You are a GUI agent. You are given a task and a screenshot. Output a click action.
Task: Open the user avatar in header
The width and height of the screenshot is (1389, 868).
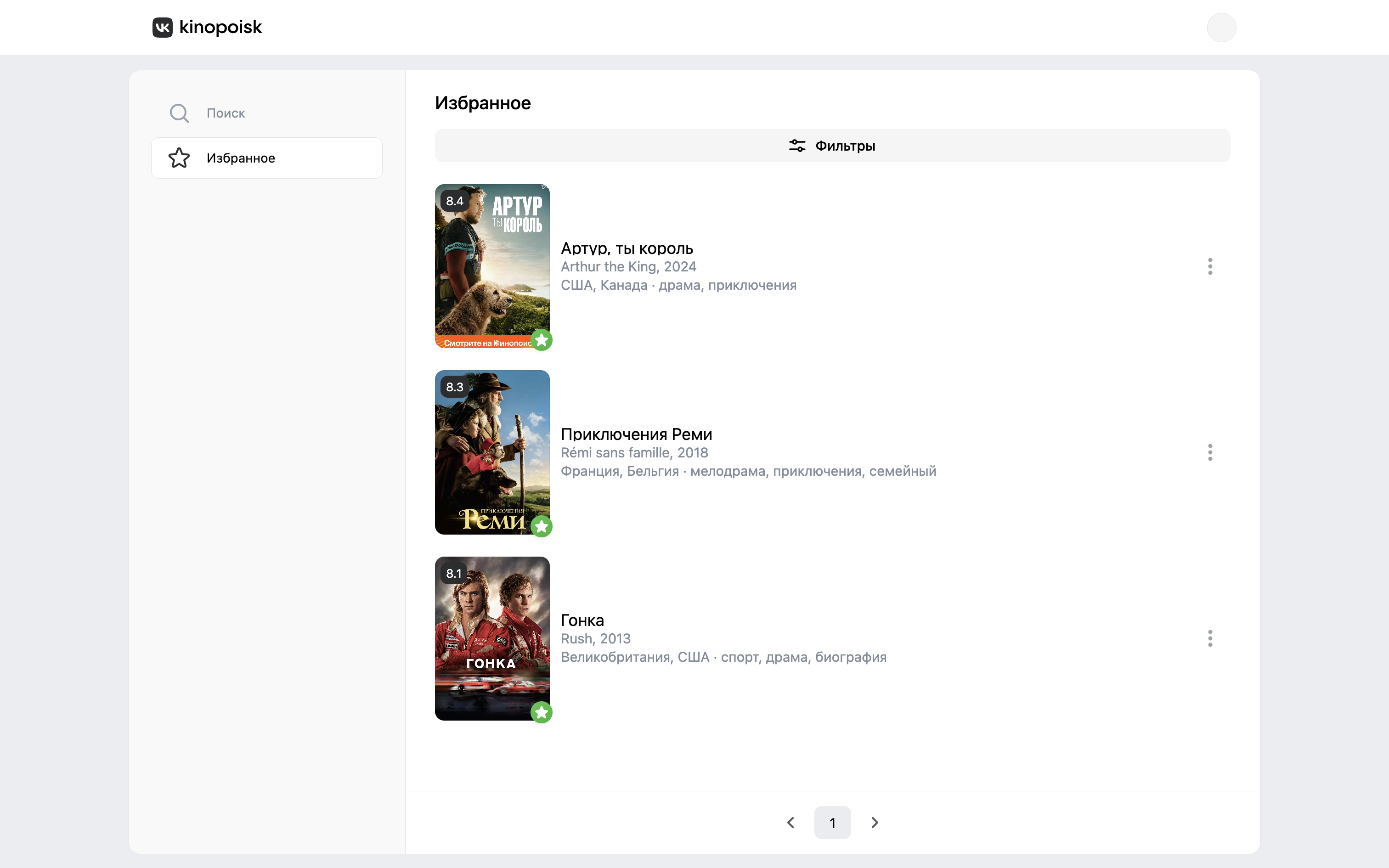pyautogui.click(x=1221, y=28)
